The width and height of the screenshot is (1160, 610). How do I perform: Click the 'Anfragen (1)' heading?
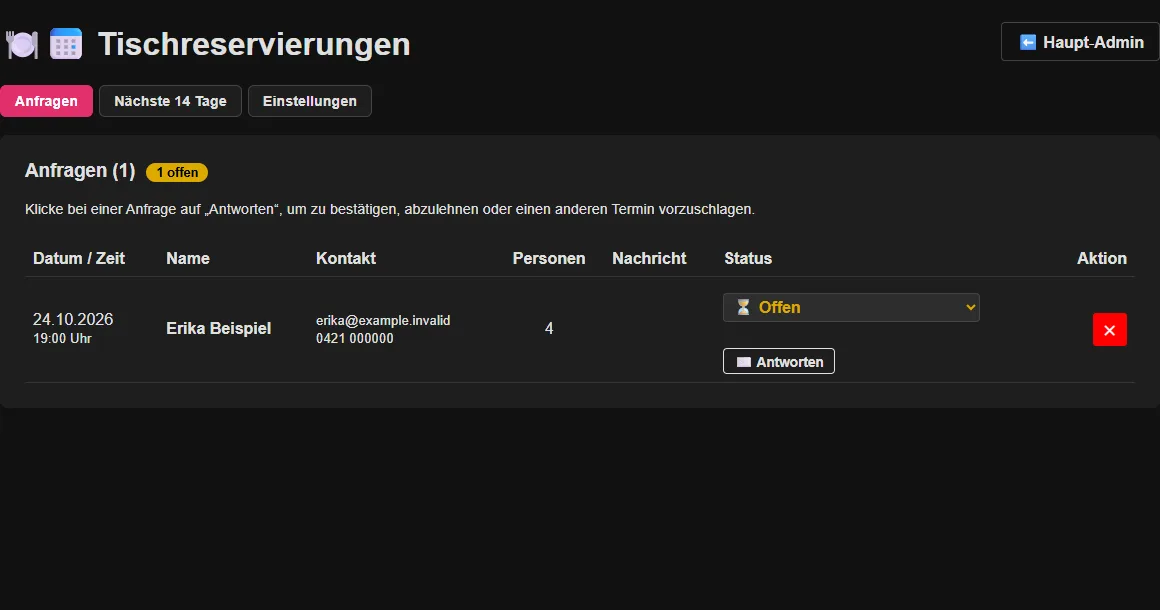[80, 171]
